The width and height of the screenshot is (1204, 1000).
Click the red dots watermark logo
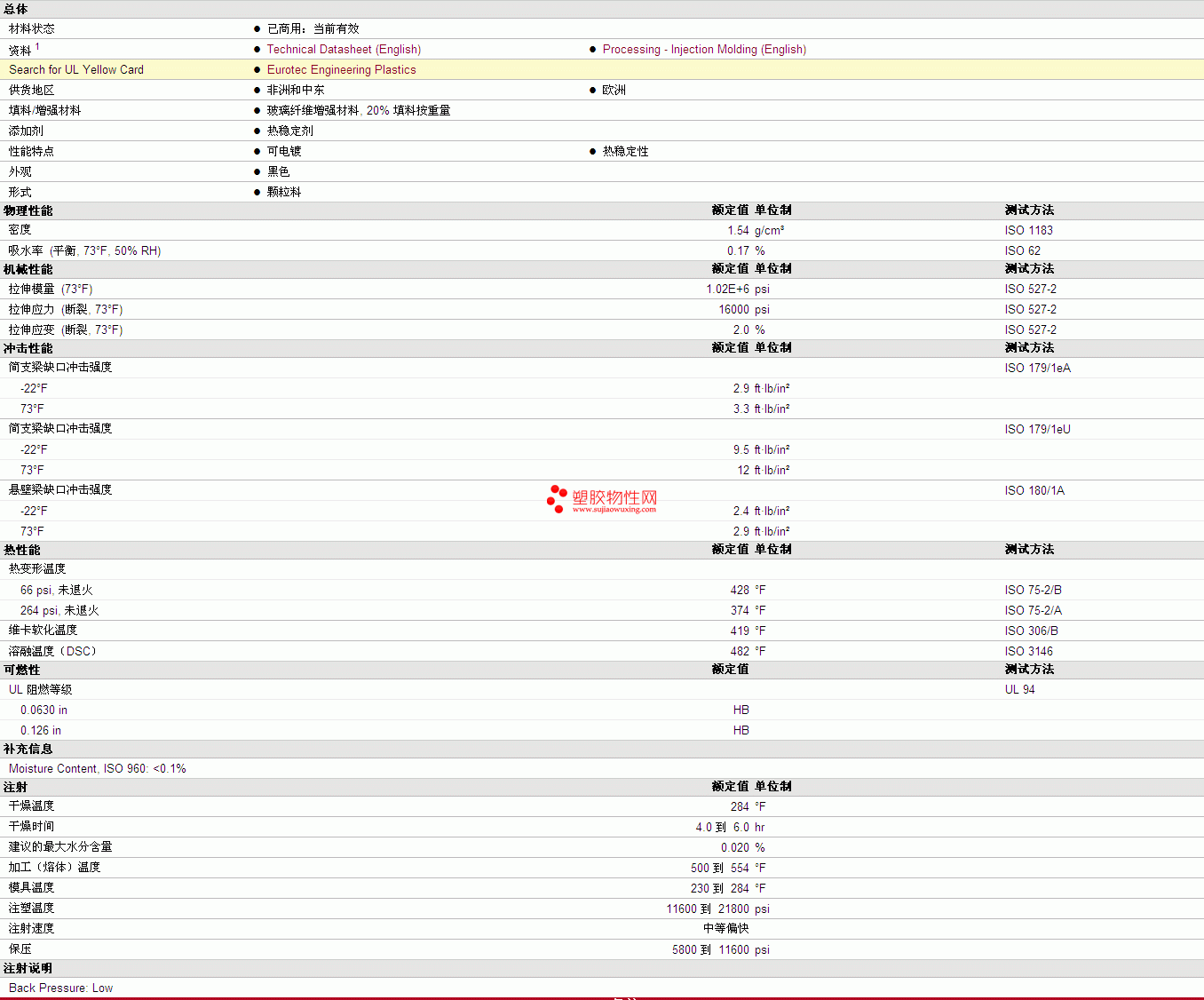[x=557, y=499]
